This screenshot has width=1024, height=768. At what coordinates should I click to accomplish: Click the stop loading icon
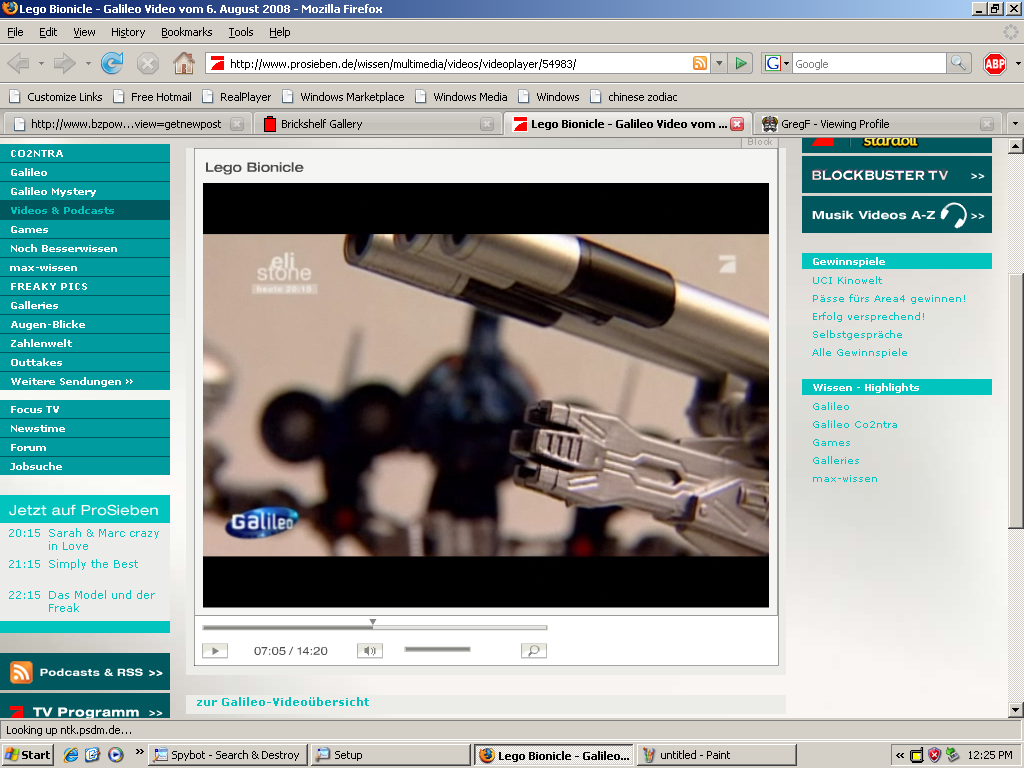click(x=148, y=63)
